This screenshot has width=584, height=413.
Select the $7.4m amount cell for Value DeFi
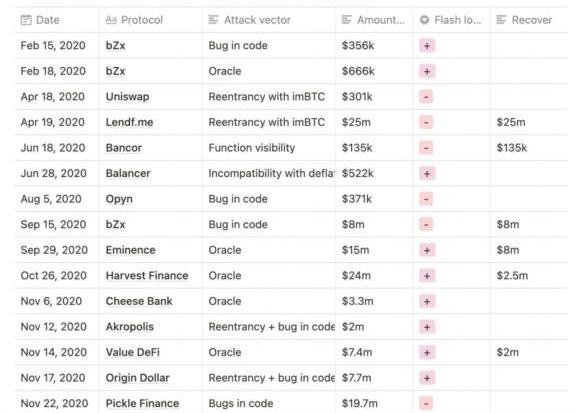pyautogui.click(x=374, y=352)
